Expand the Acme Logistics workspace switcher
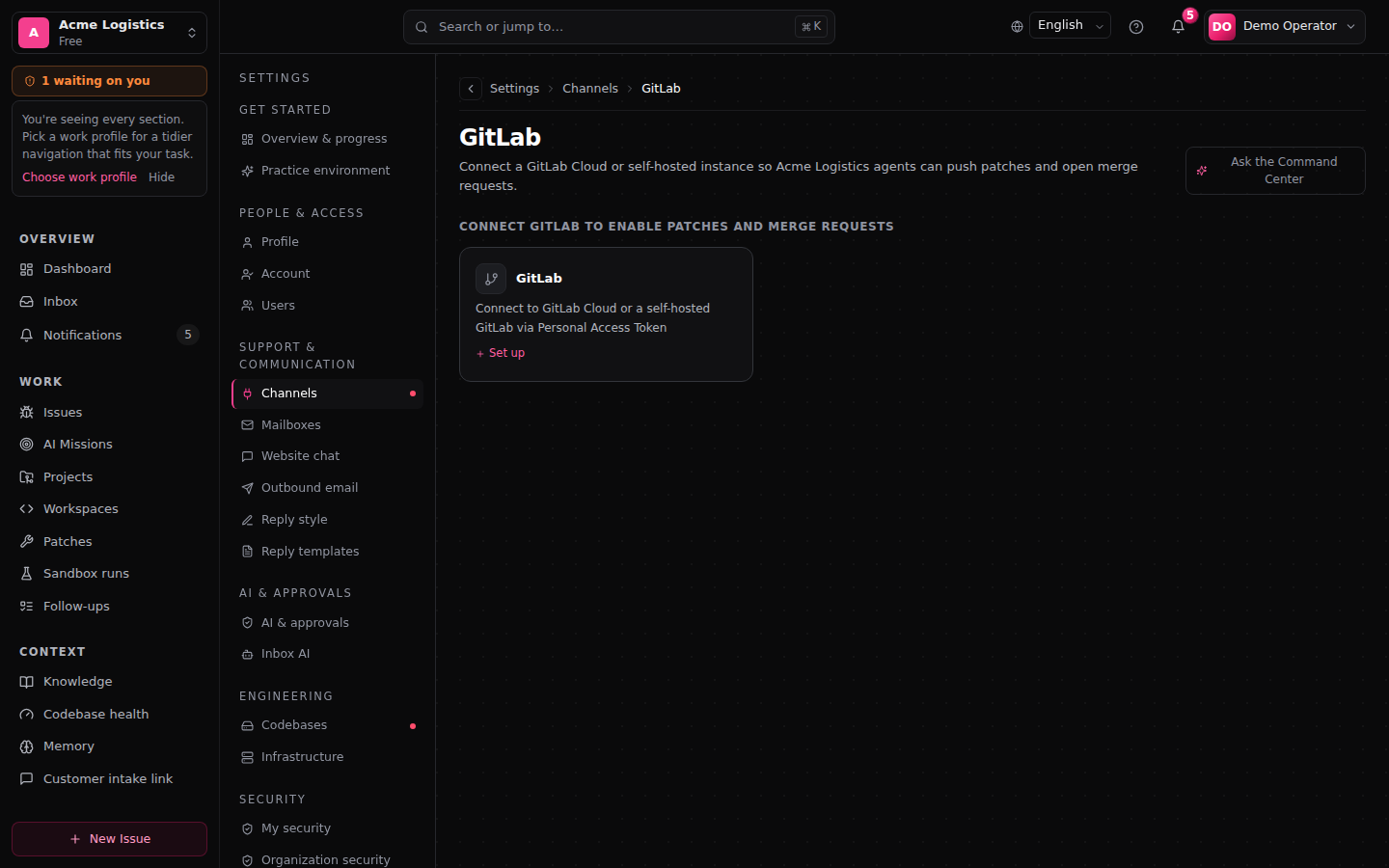 (x=109, y=33)
